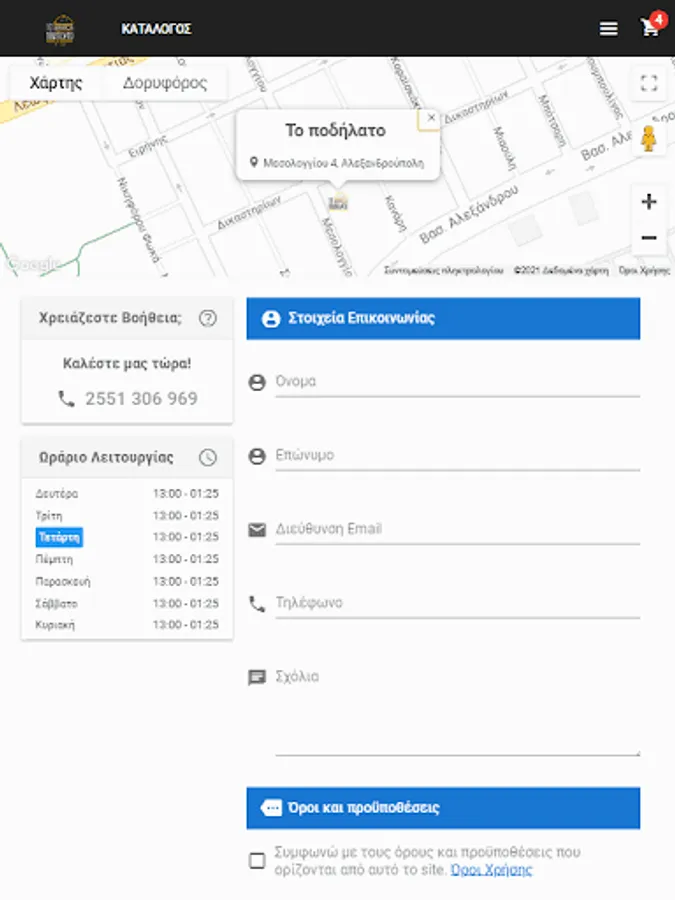Click the phone icon beside Τηλέφωνο
This screenshot has height=900, width=675.
coord(257,604)
